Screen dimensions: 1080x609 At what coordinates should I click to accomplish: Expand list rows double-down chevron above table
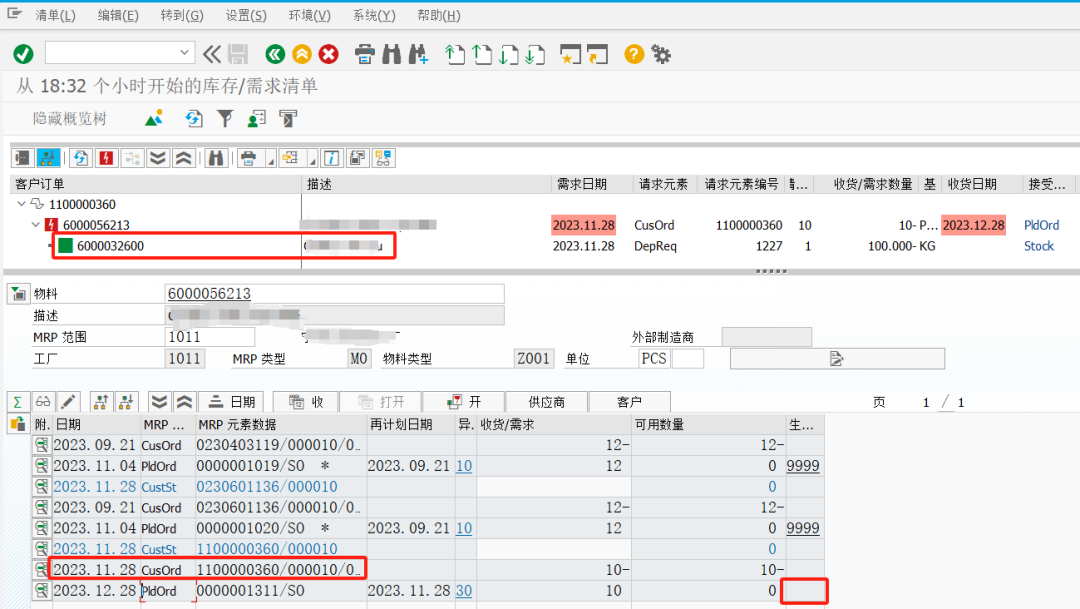click(x=159, y=402)
